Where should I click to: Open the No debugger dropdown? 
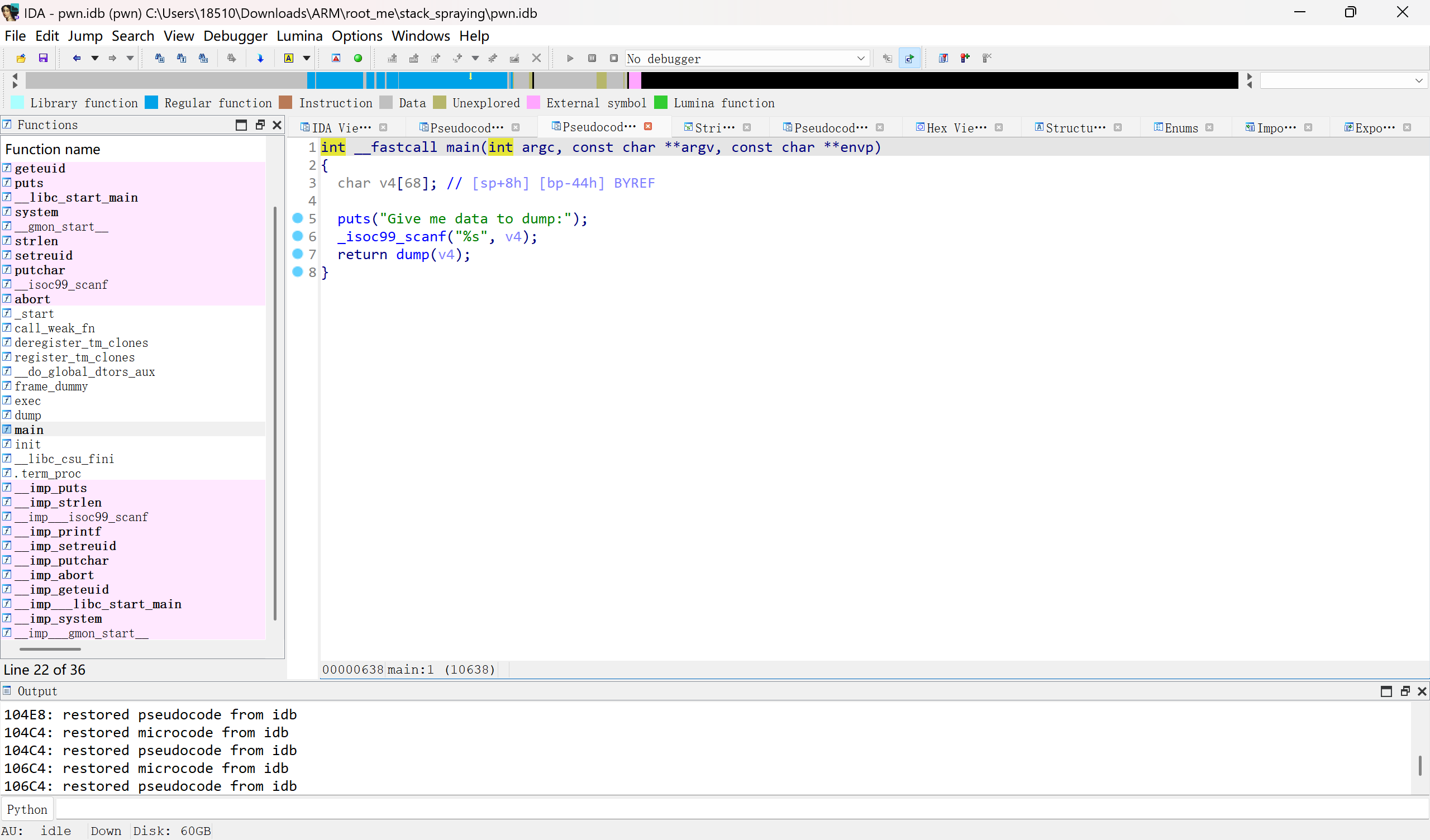pyautogui.click(x=747, y=59)
